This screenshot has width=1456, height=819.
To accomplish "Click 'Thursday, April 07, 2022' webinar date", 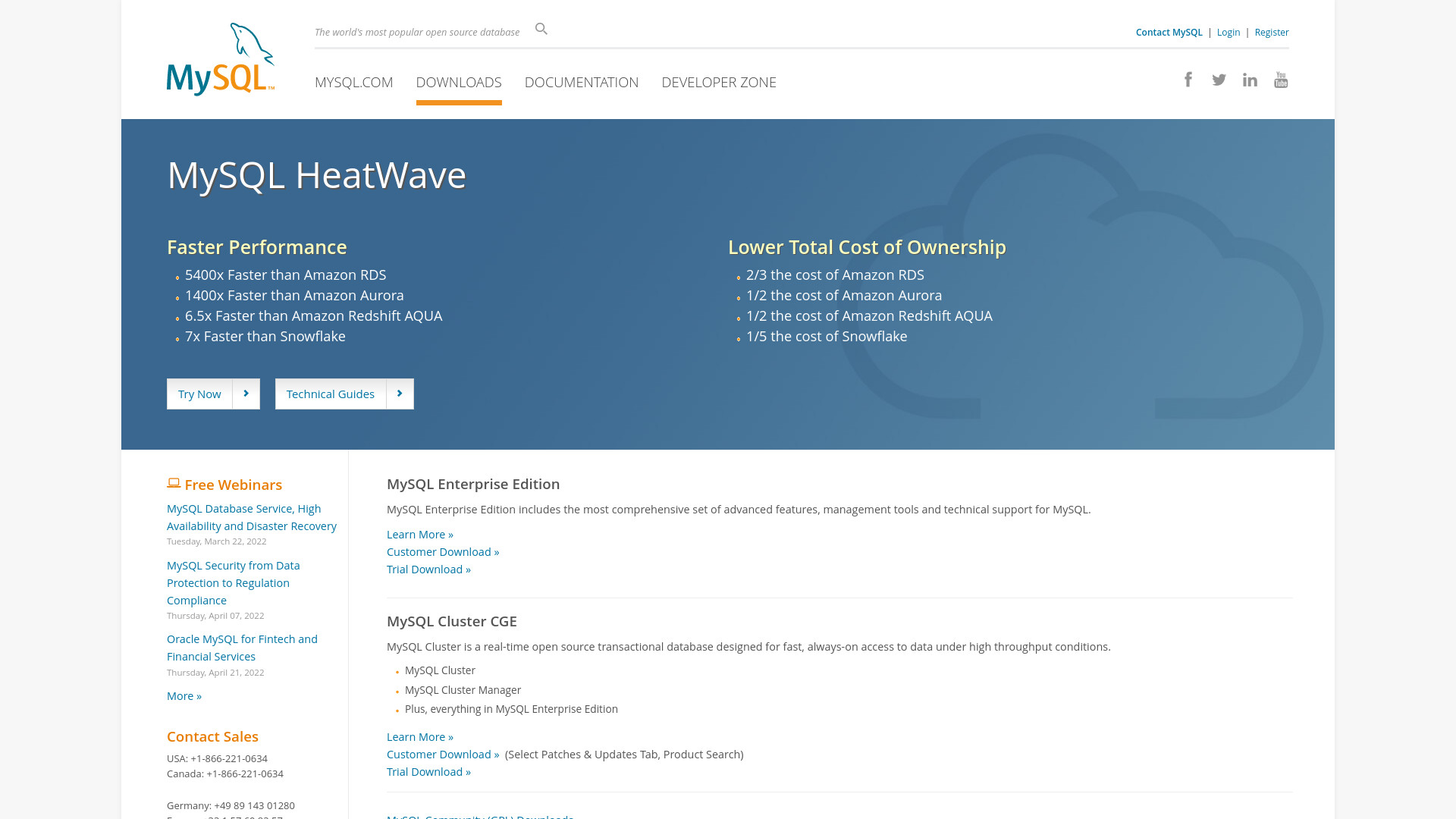I will pos(215,615).
